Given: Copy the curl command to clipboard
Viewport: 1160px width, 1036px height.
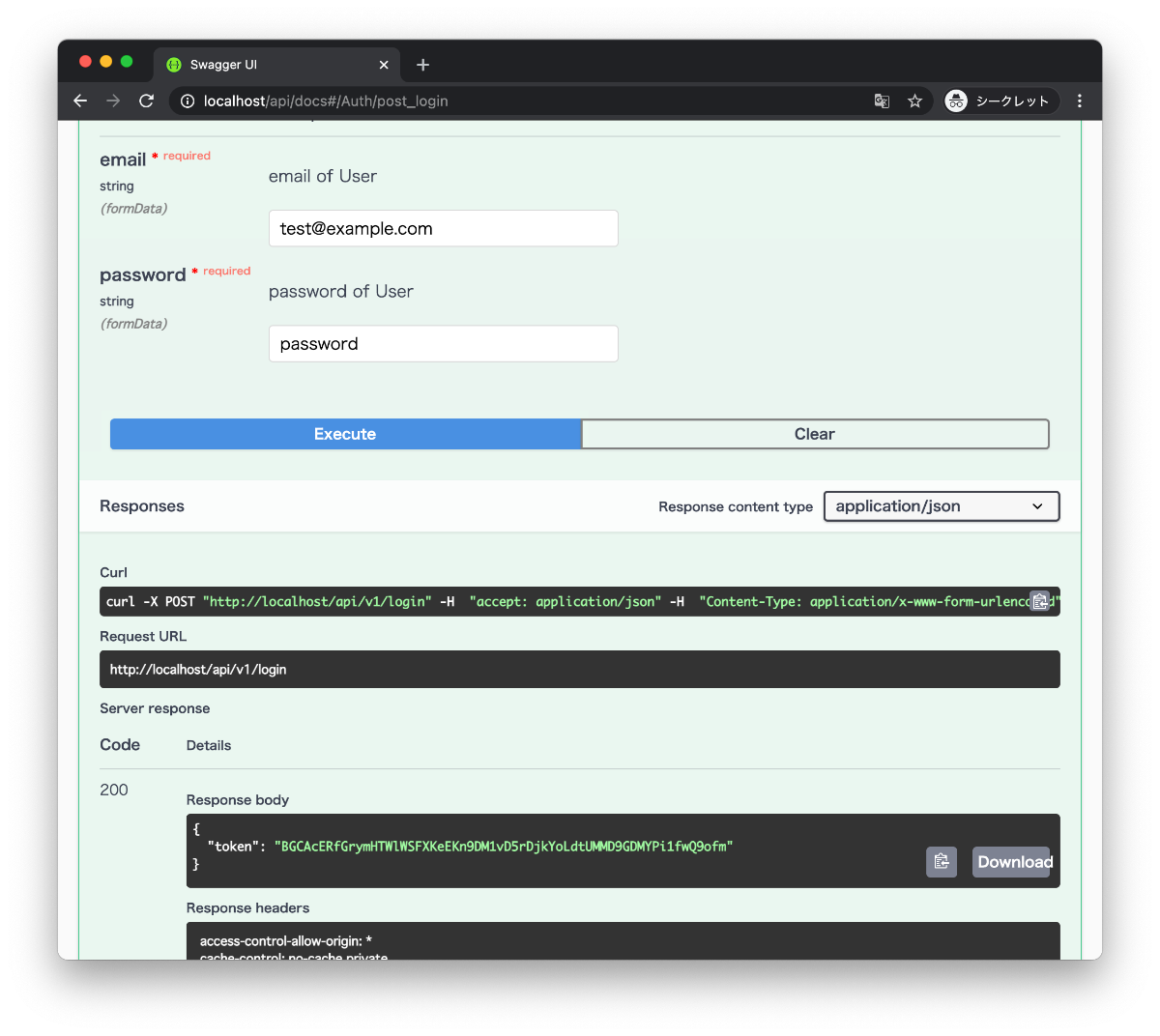Looking at the screenshot, I should (x=1039, y=601).
